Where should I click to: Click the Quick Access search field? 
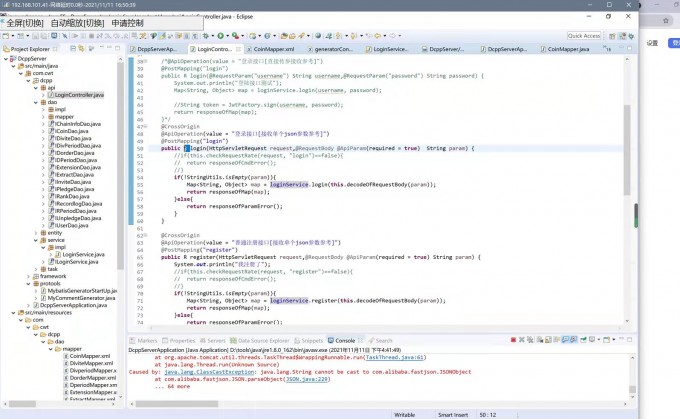(x=584, y=36)
